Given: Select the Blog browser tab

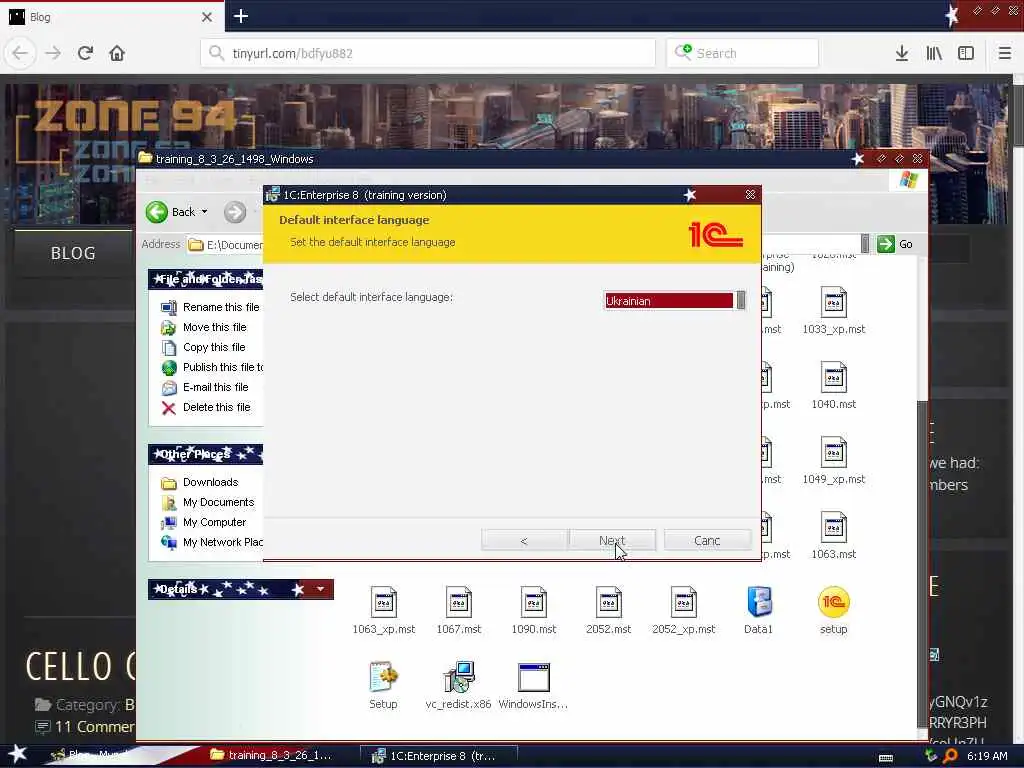Looking at the screenshot, I should pos(111,17).
